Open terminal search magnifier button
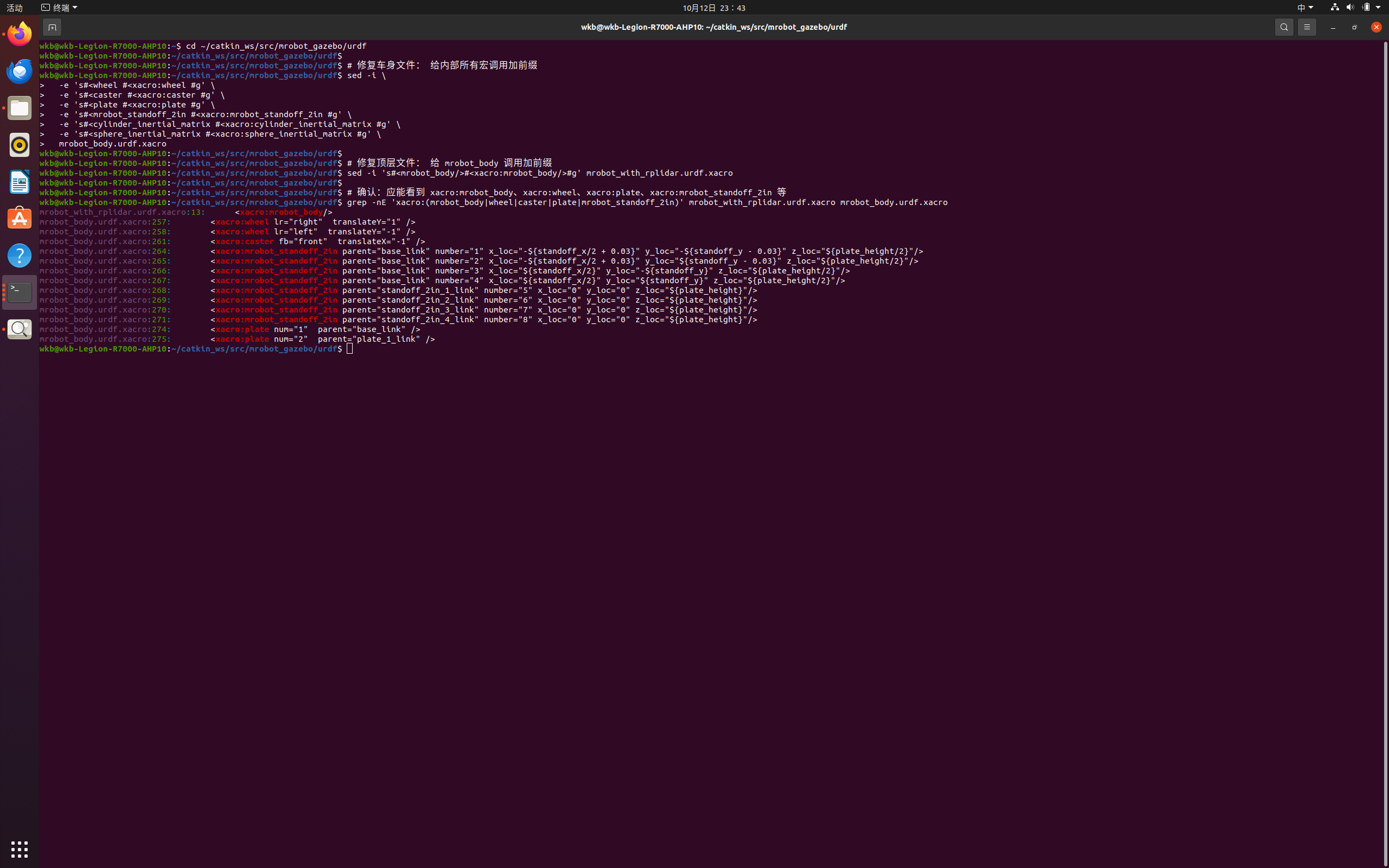This screenshot has width=1389, height=868. [x=1284, y=27]
